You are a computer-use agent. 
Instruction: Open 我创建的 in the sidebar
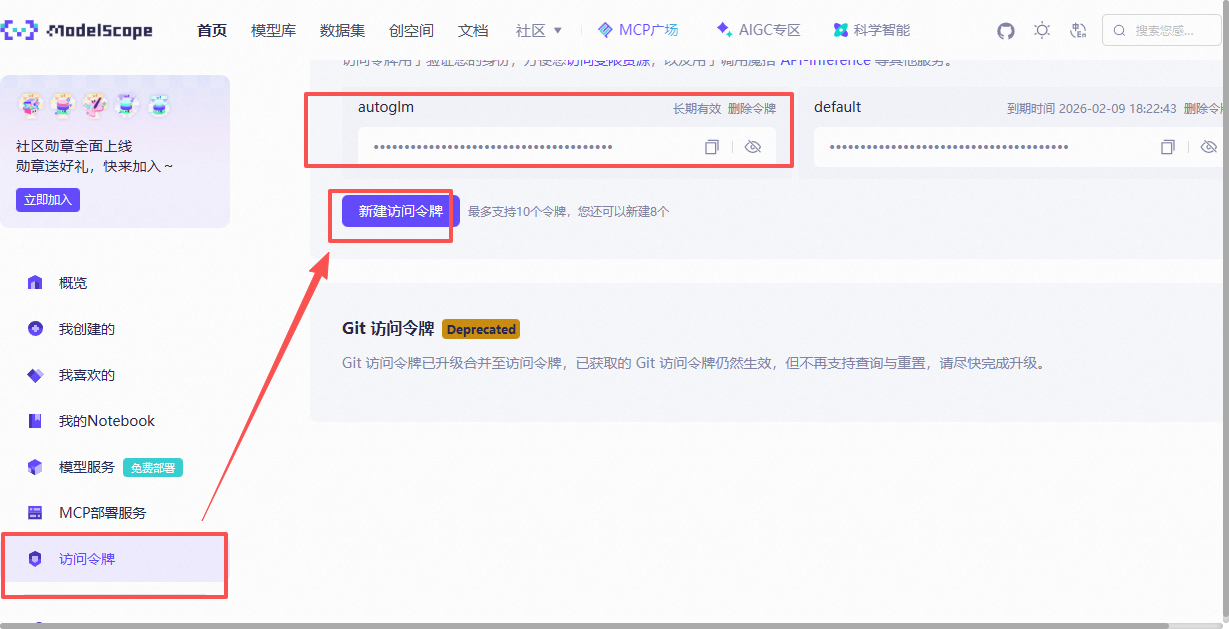pyautogui.click(x=86, y=329)
